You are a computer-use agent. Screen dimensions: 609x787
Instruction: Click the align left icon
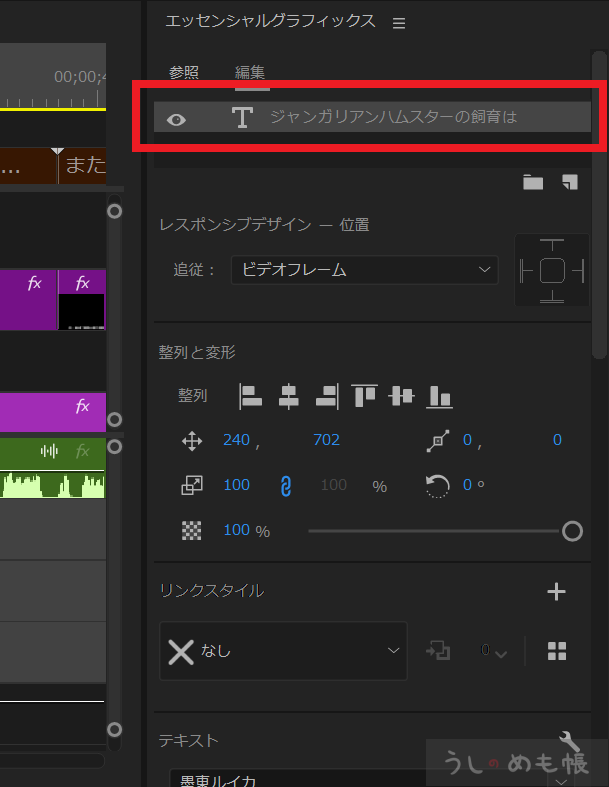pyautogui.click(x=250, y=396)
